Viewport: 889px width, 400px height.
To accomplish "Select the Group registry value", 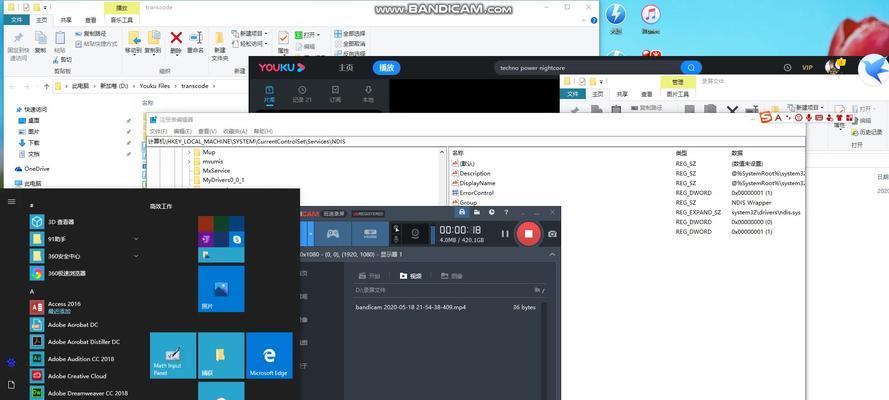I will [x=468, y=202].
